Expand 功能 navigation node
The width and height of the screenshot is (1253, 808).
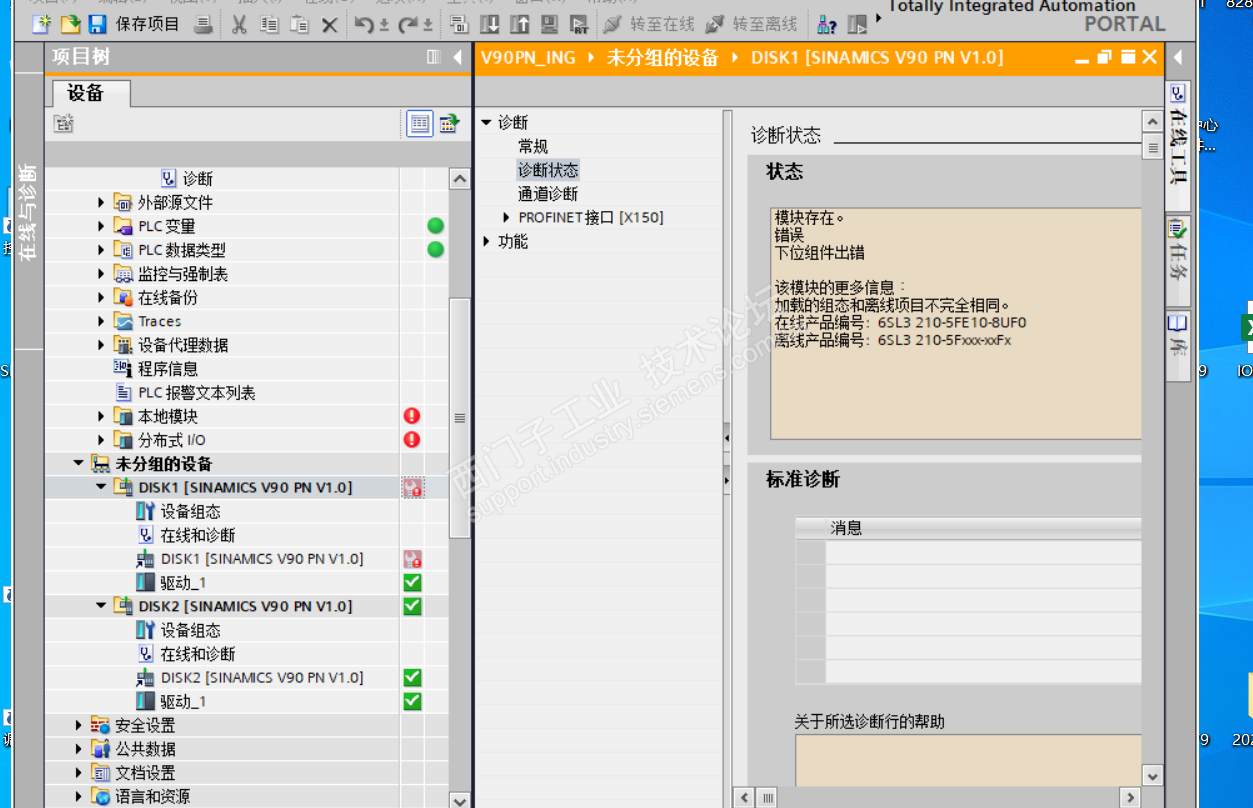487,241
